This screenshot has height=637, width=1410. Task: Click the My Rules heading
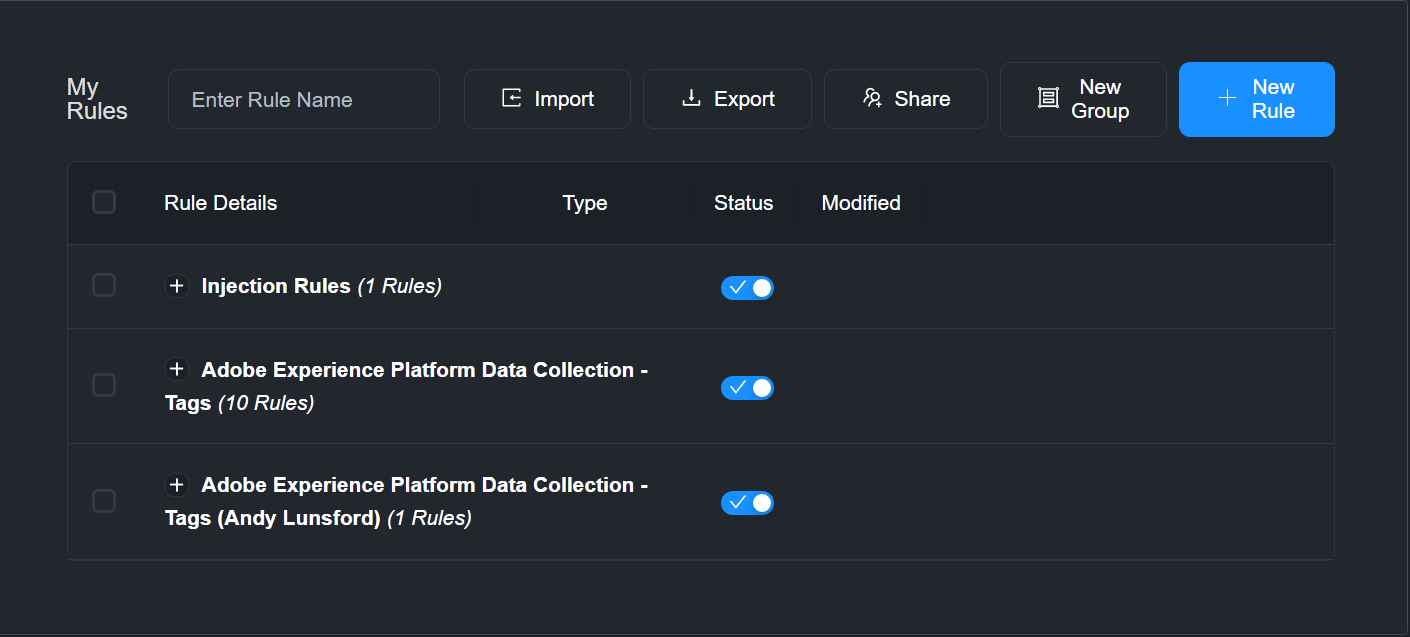97,99
